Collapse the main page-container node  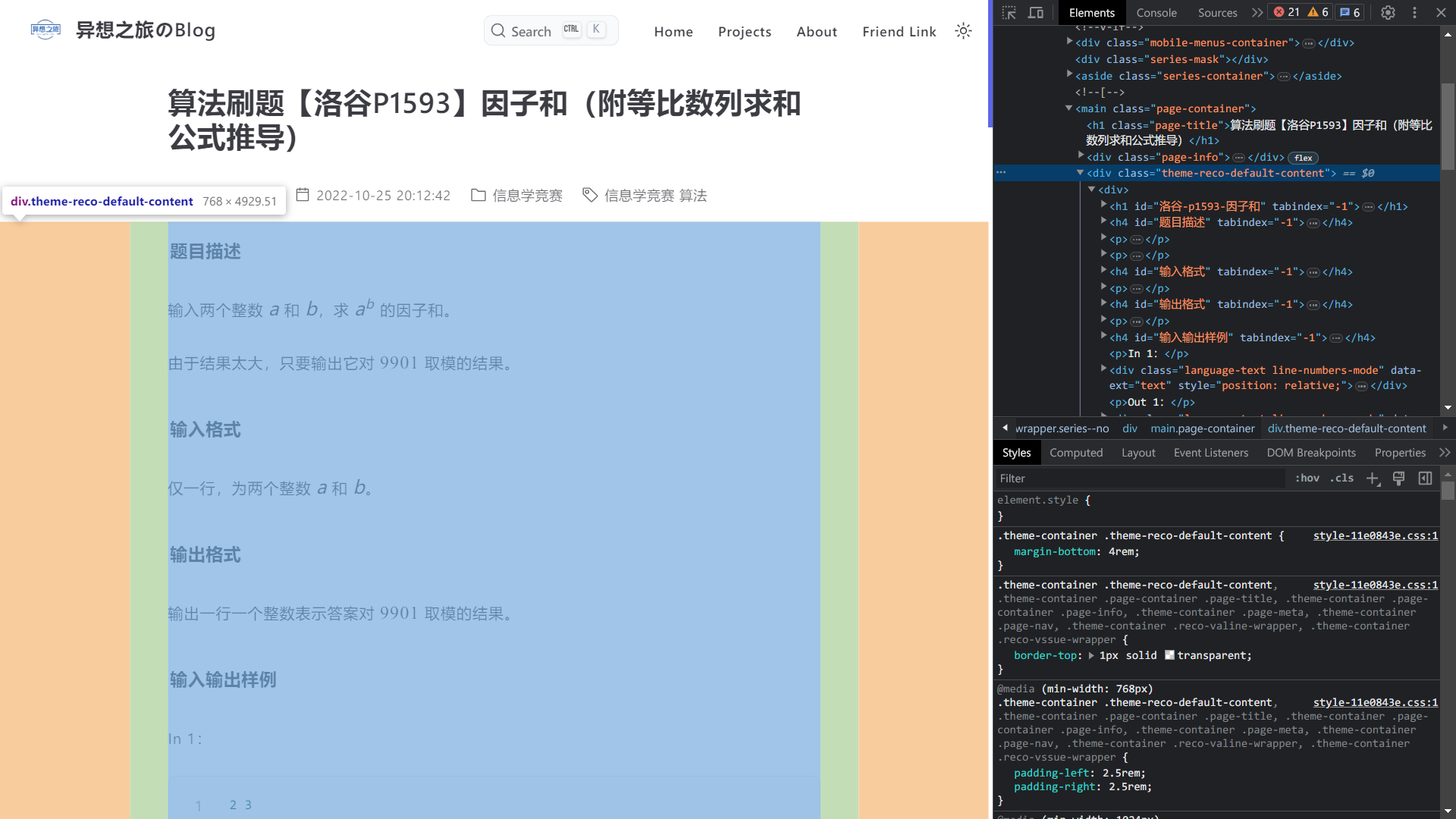1069,108
